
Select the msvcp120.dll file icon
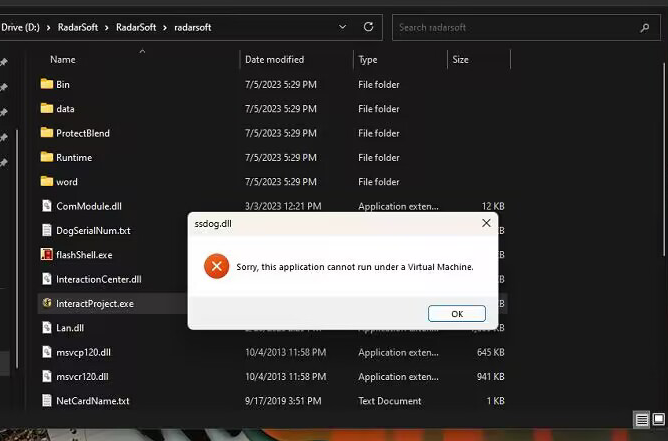pyautogui.click(x=47, y=352)
